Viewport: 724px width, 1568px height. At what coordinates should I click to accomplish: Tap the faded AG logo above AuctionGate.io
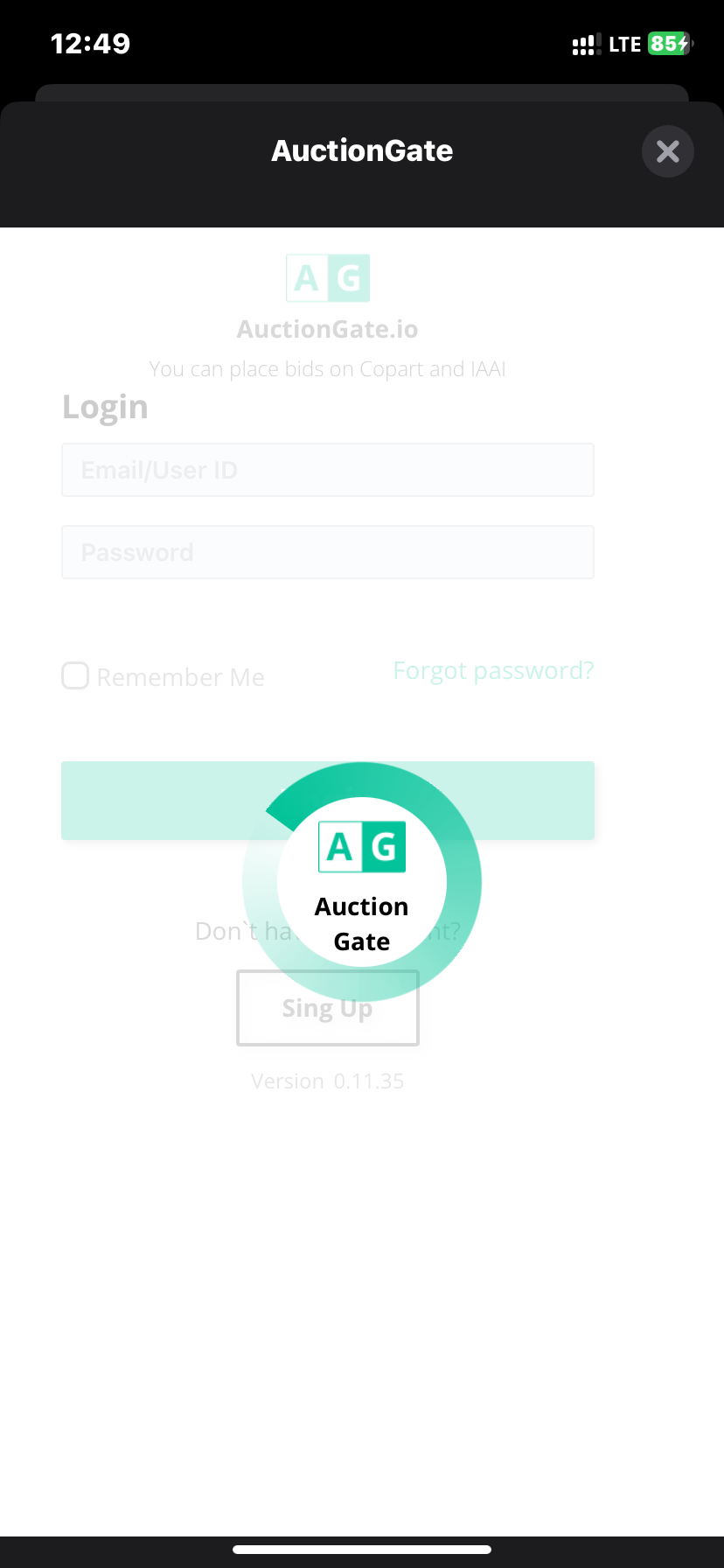[328, 278]
